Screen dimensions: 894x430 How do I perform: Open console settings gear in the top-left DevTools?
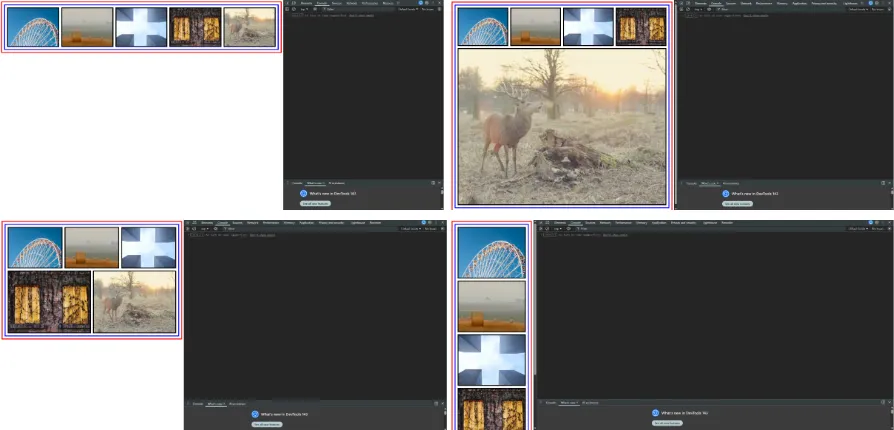point(441,10)
